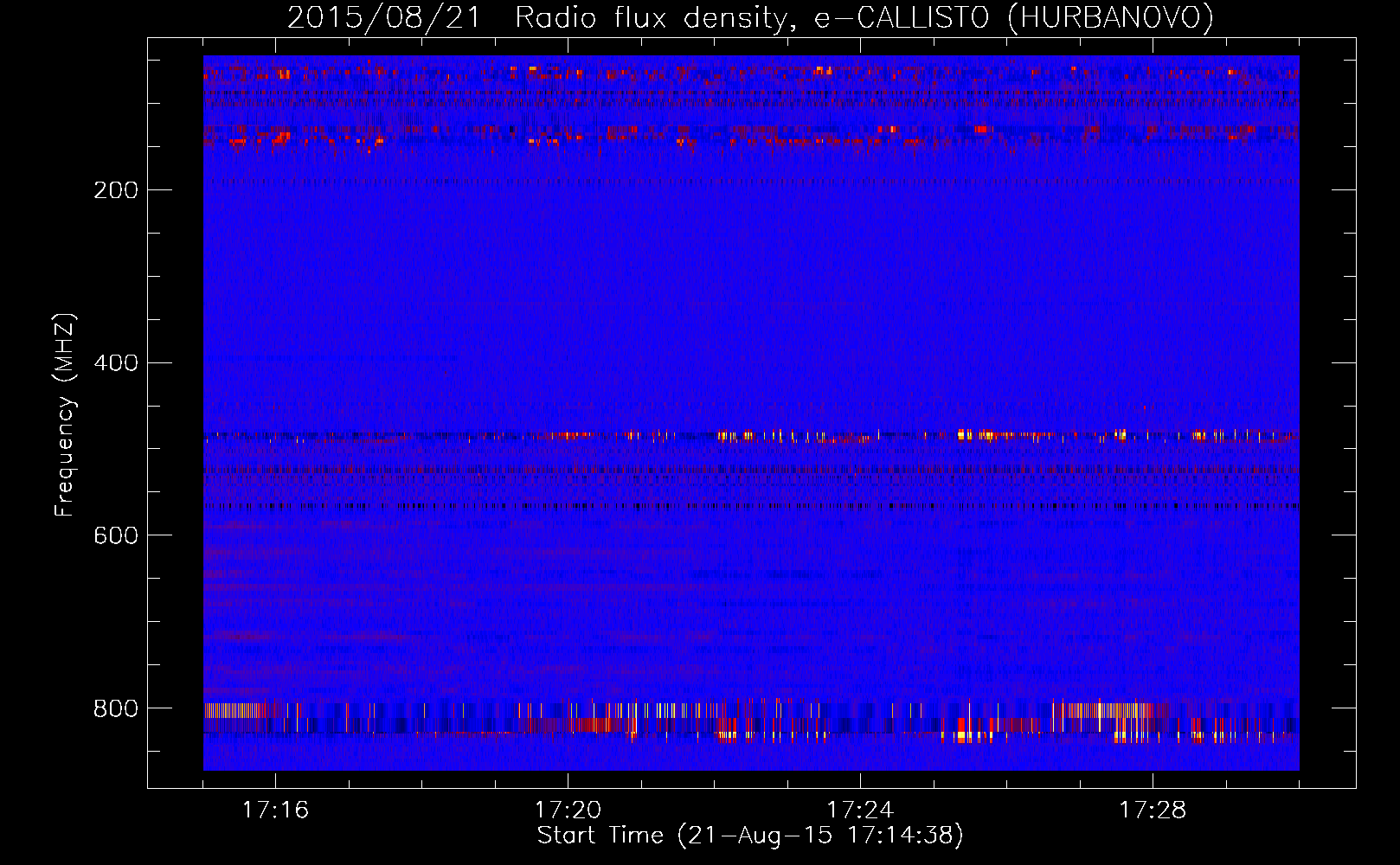
Task: Select the 600 frequency tick label
Action: click(x=116, y=536)
